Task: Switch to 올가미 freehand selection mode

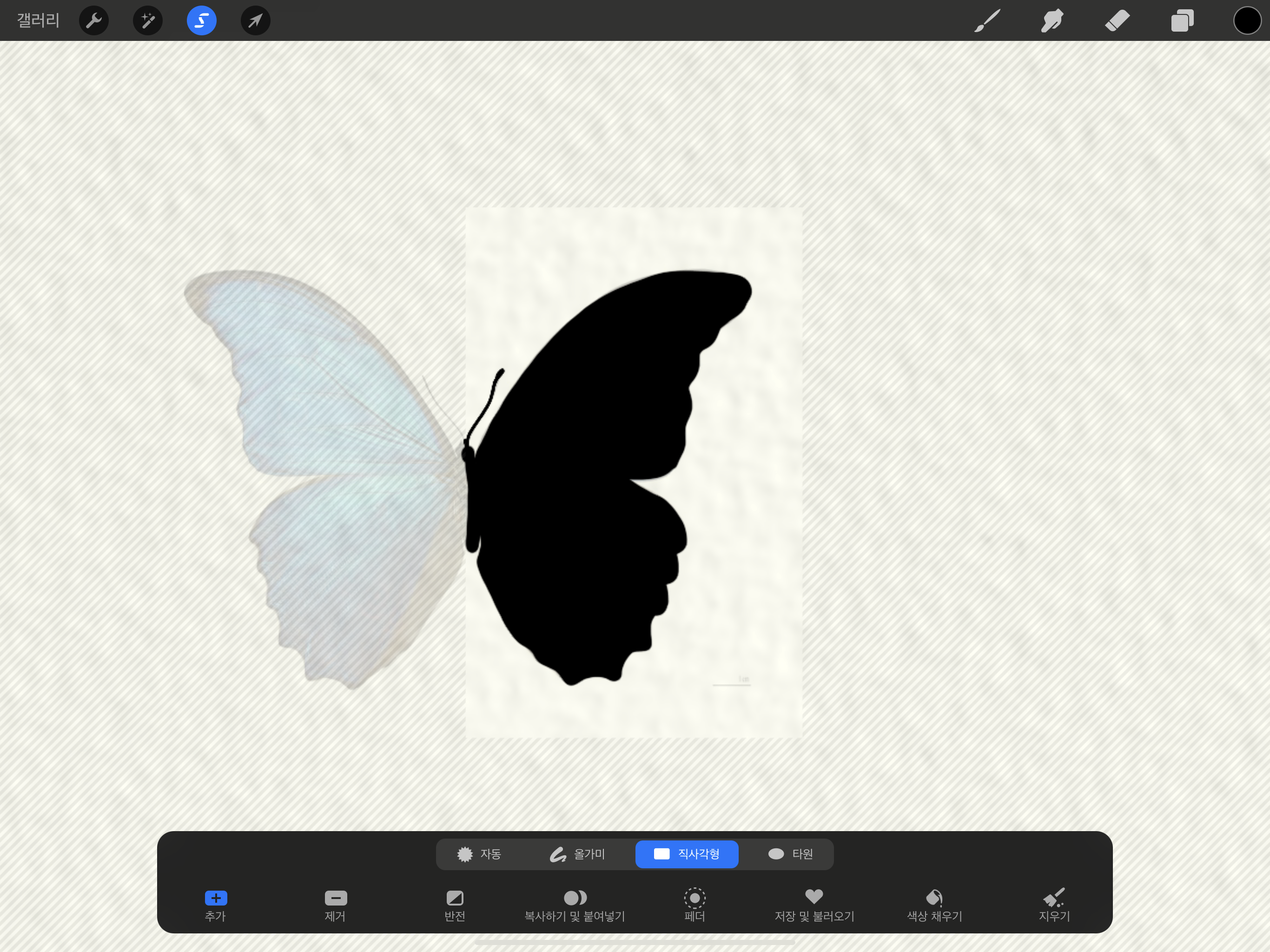Action: click(577, 854)
